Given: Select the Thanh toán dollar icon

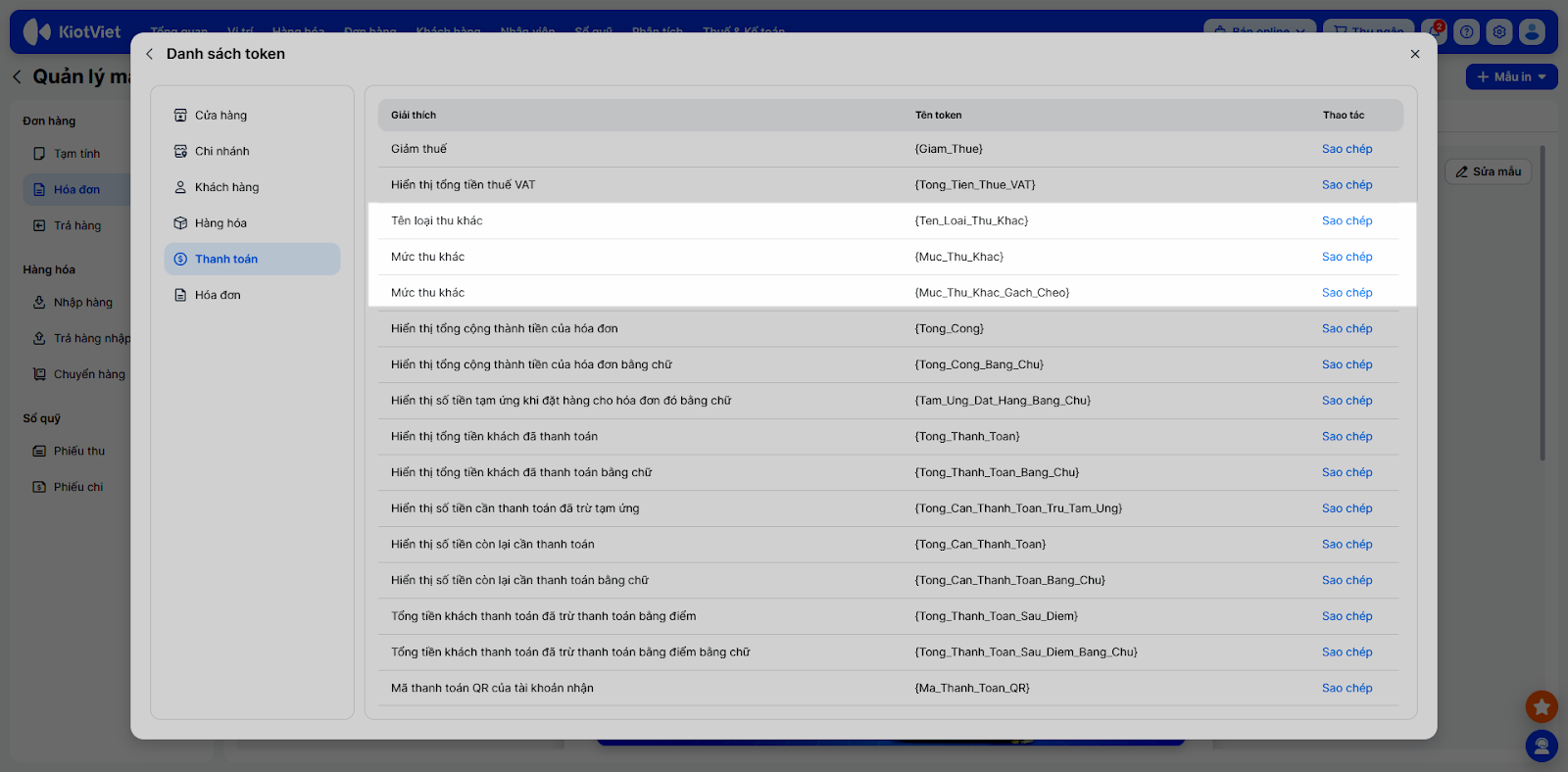Looking at the screenshot, I should pos(180,260).
